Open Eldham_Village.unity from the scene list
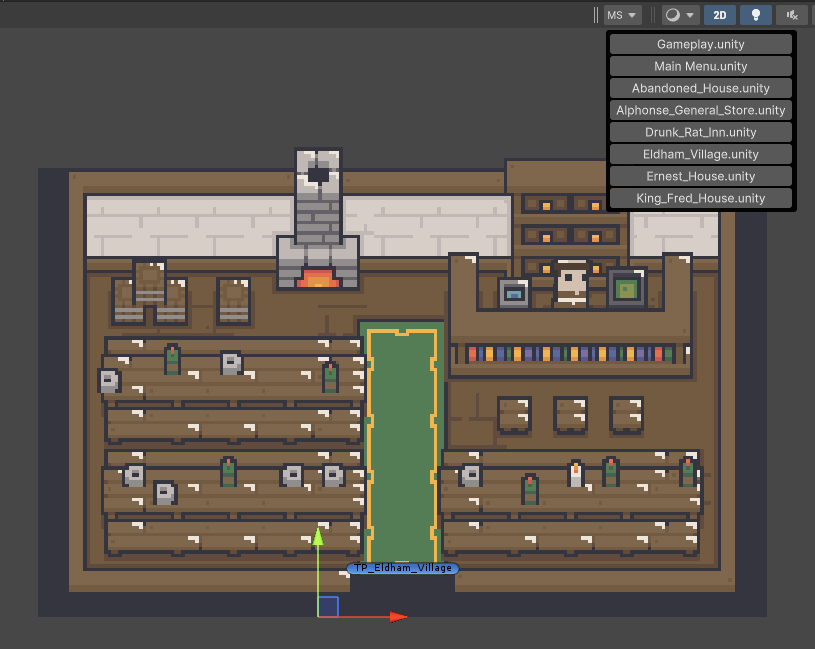Screen dimensions: 815x649 pos(700,154)
